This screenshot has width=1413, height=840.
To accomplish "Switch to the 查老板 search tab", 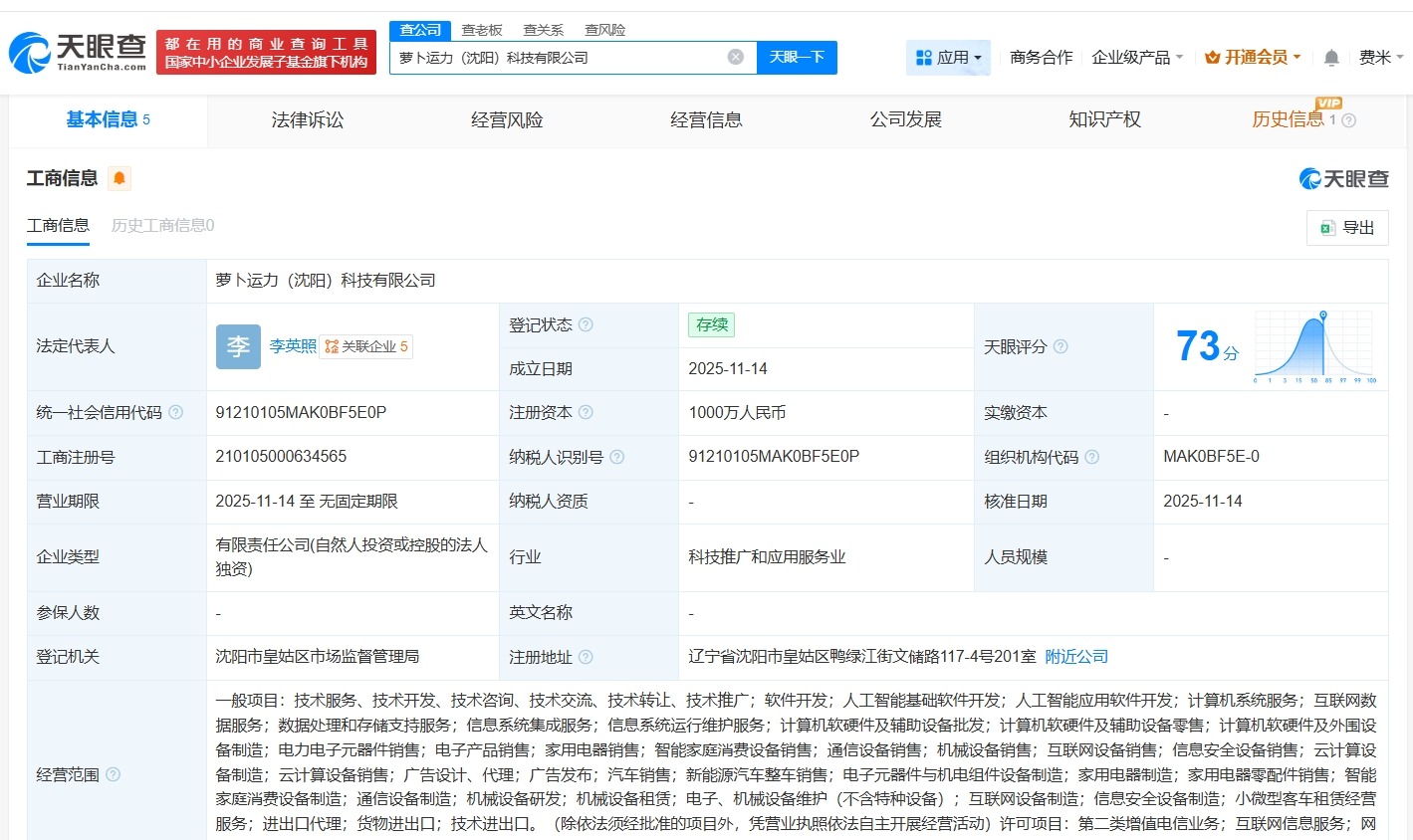I will click(485, 30).
